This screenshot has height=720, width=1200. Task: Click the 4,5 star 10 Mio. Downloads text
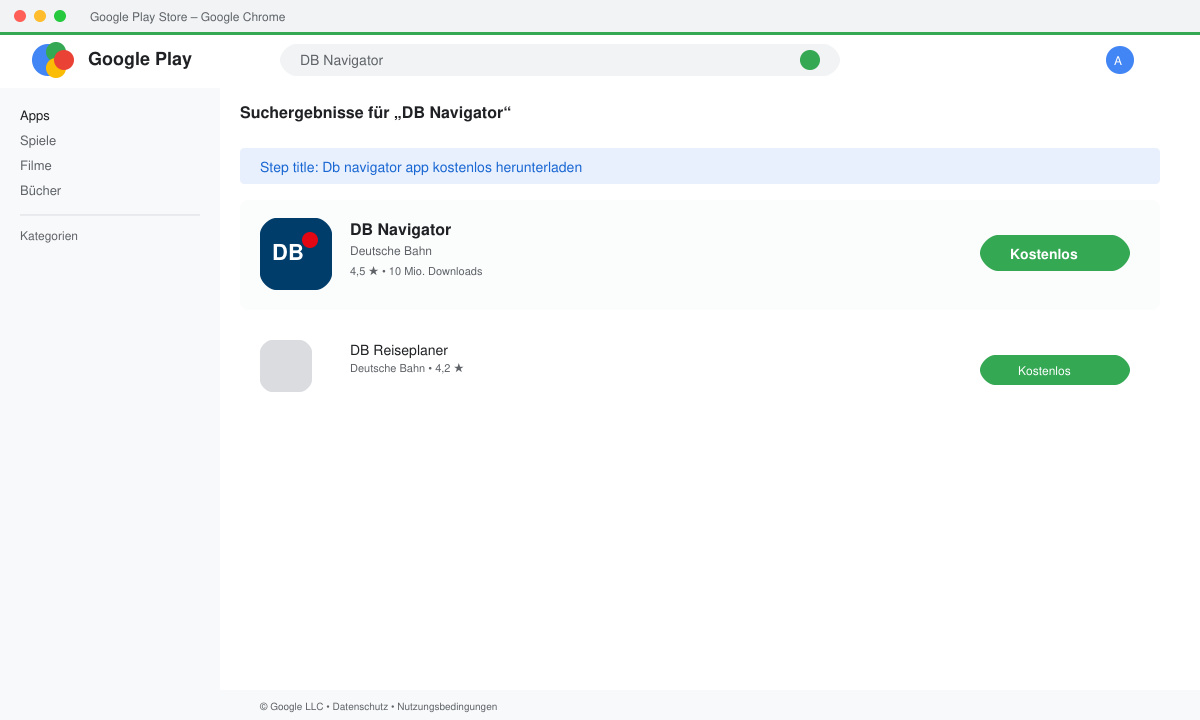point(416,271)
